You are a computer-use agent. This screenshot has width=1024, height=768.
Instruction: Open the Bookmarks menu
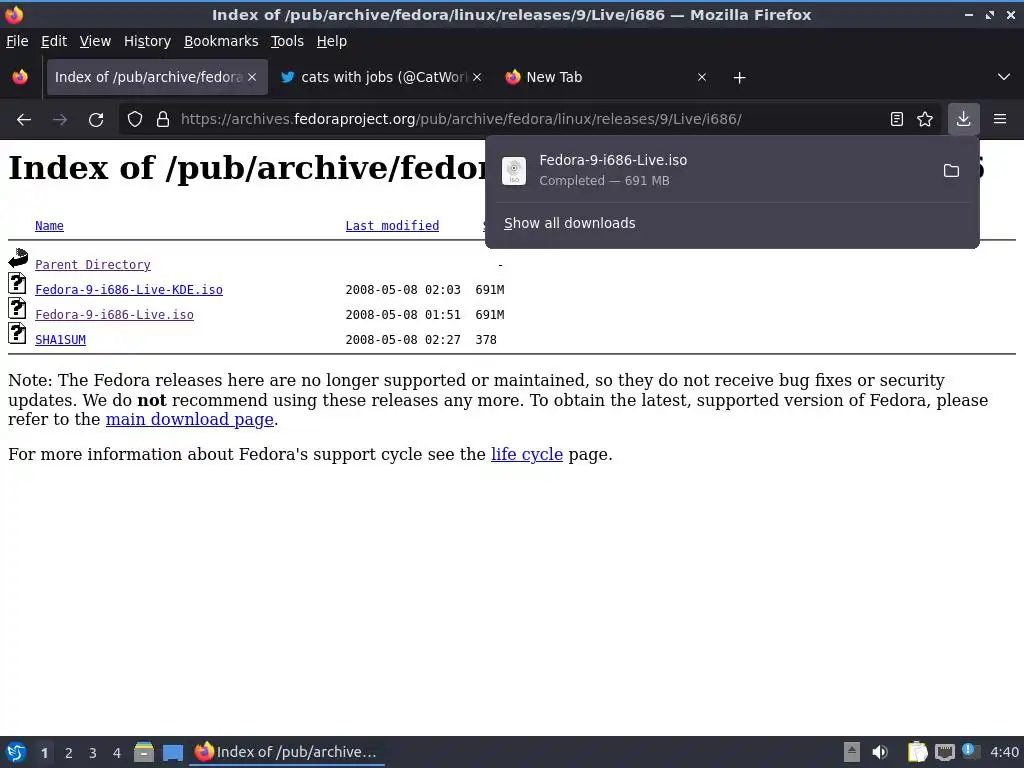(x=221, y=41)
